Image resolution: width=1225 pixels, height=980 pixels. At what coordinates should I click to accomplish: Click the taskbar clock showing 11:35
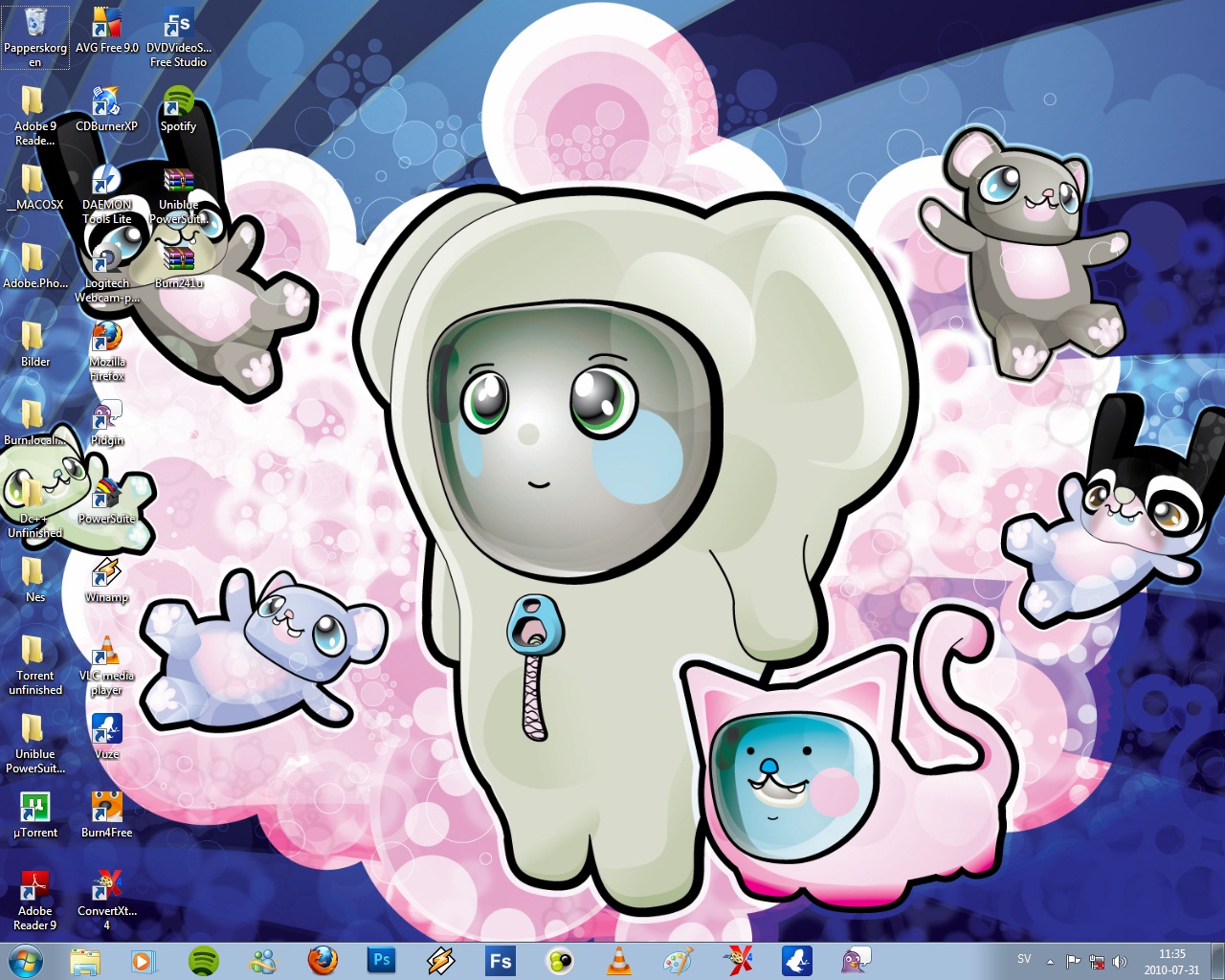(x=1171, y=961)
